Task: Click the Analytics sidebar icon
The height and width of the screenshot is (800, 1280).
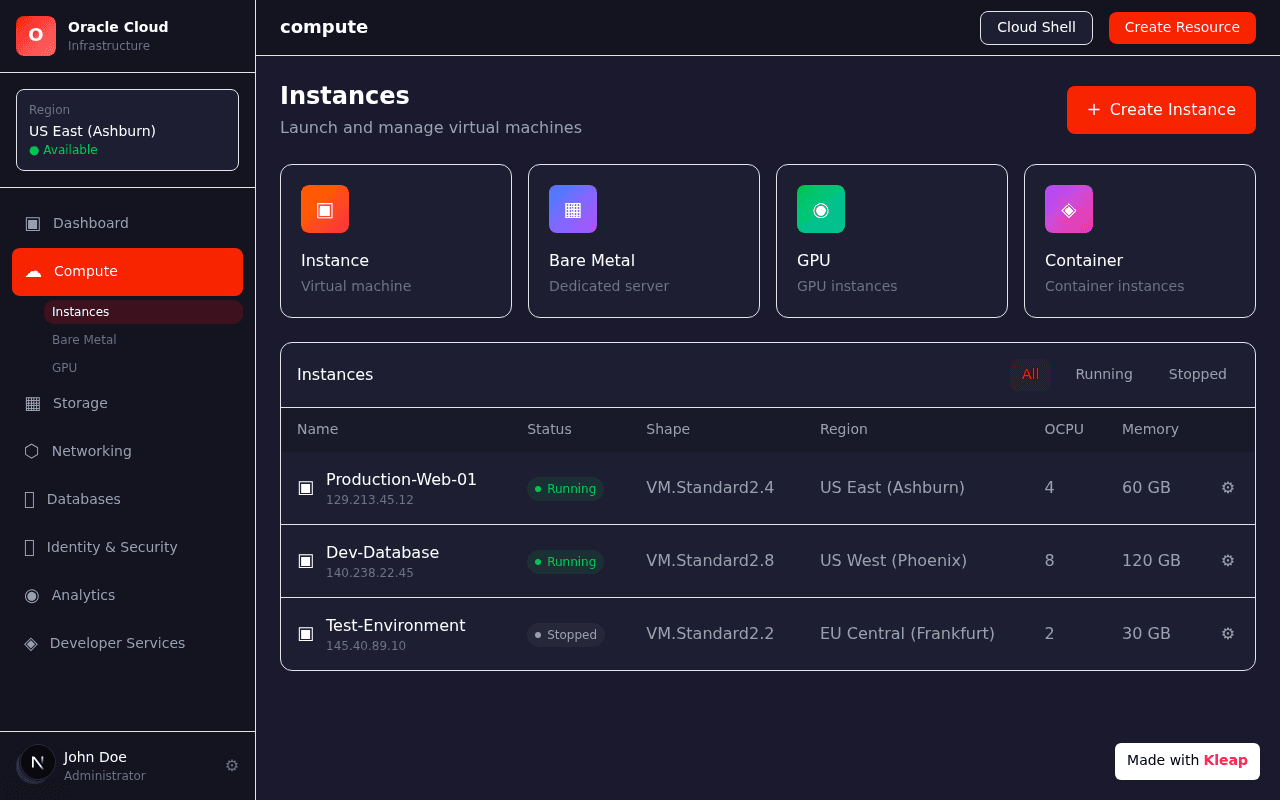Action: pyautogui.click(x=32, y=595)
